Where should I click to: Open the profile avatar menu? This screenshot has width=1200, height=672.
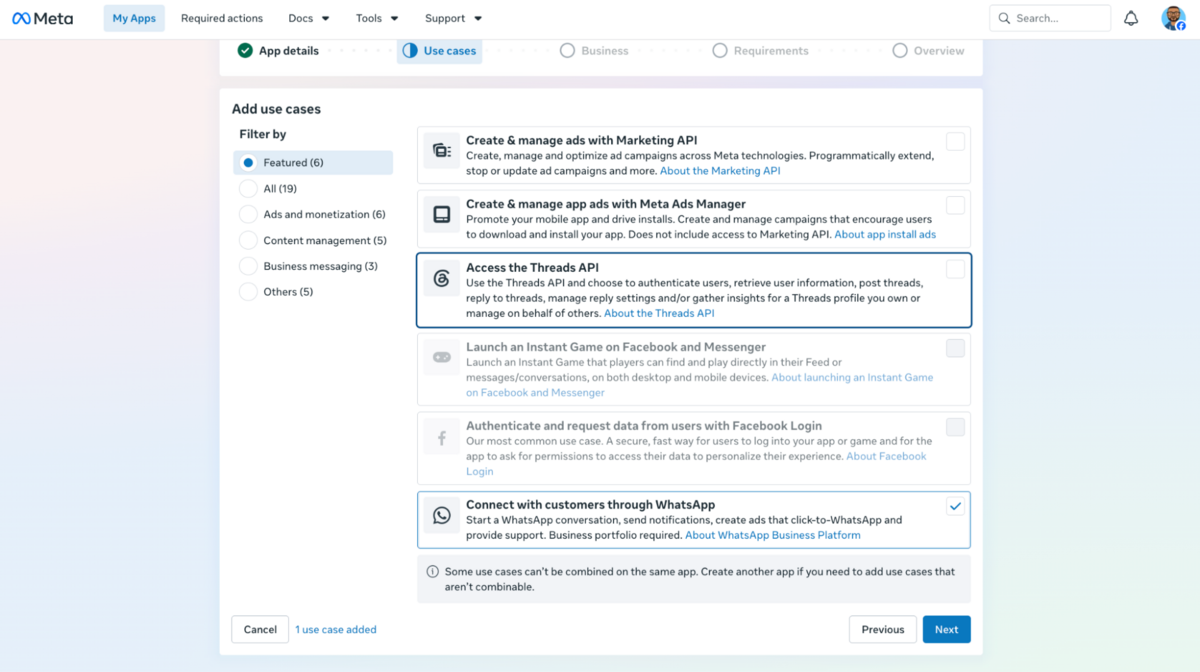coord(1173,18)
